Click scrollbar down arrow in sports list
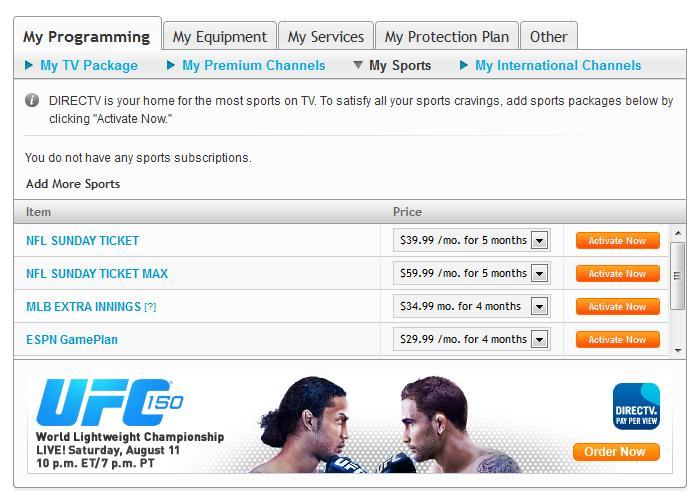 (x=678, y=351)
